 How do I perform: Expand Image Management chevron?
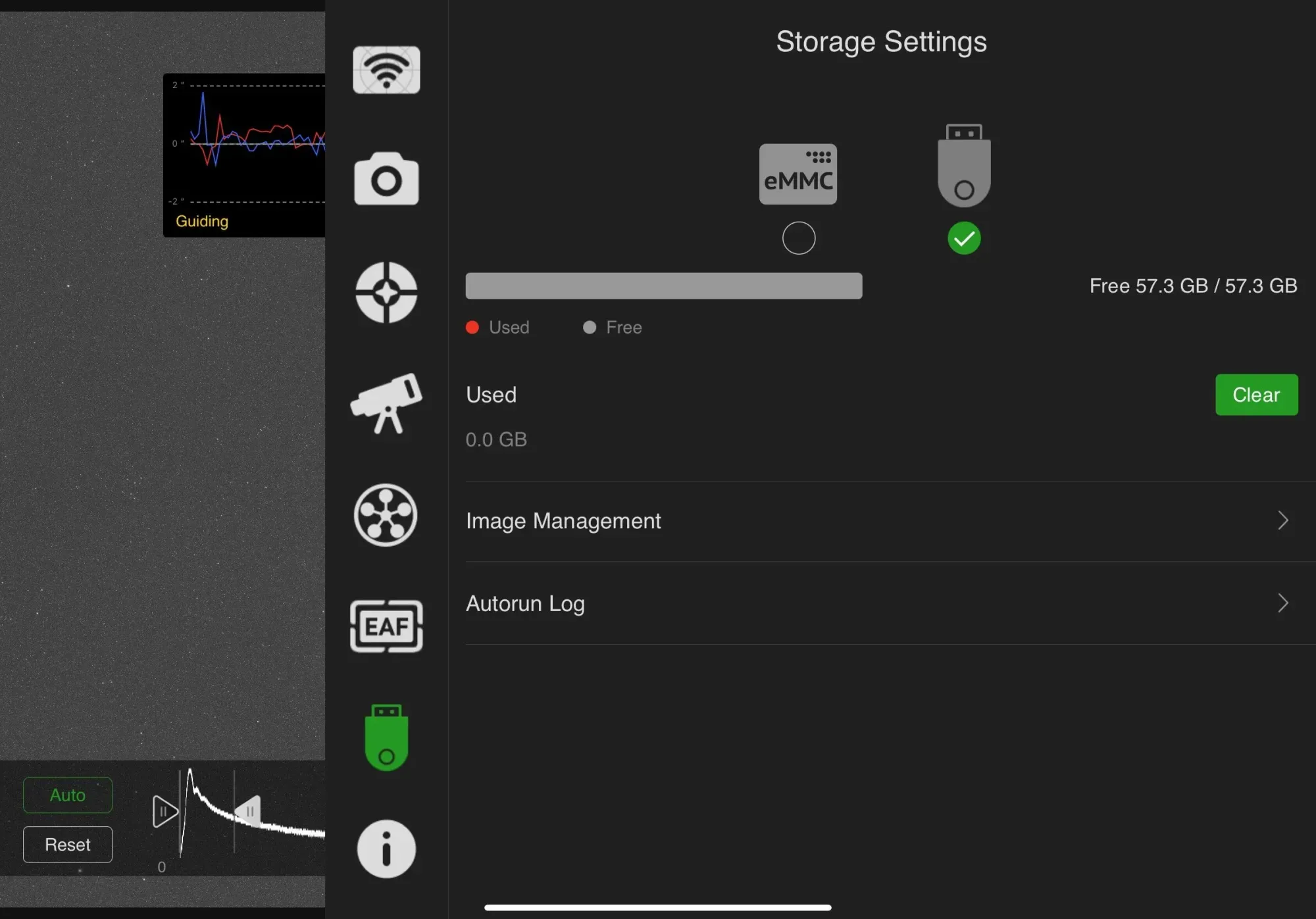pos(1282,521)
